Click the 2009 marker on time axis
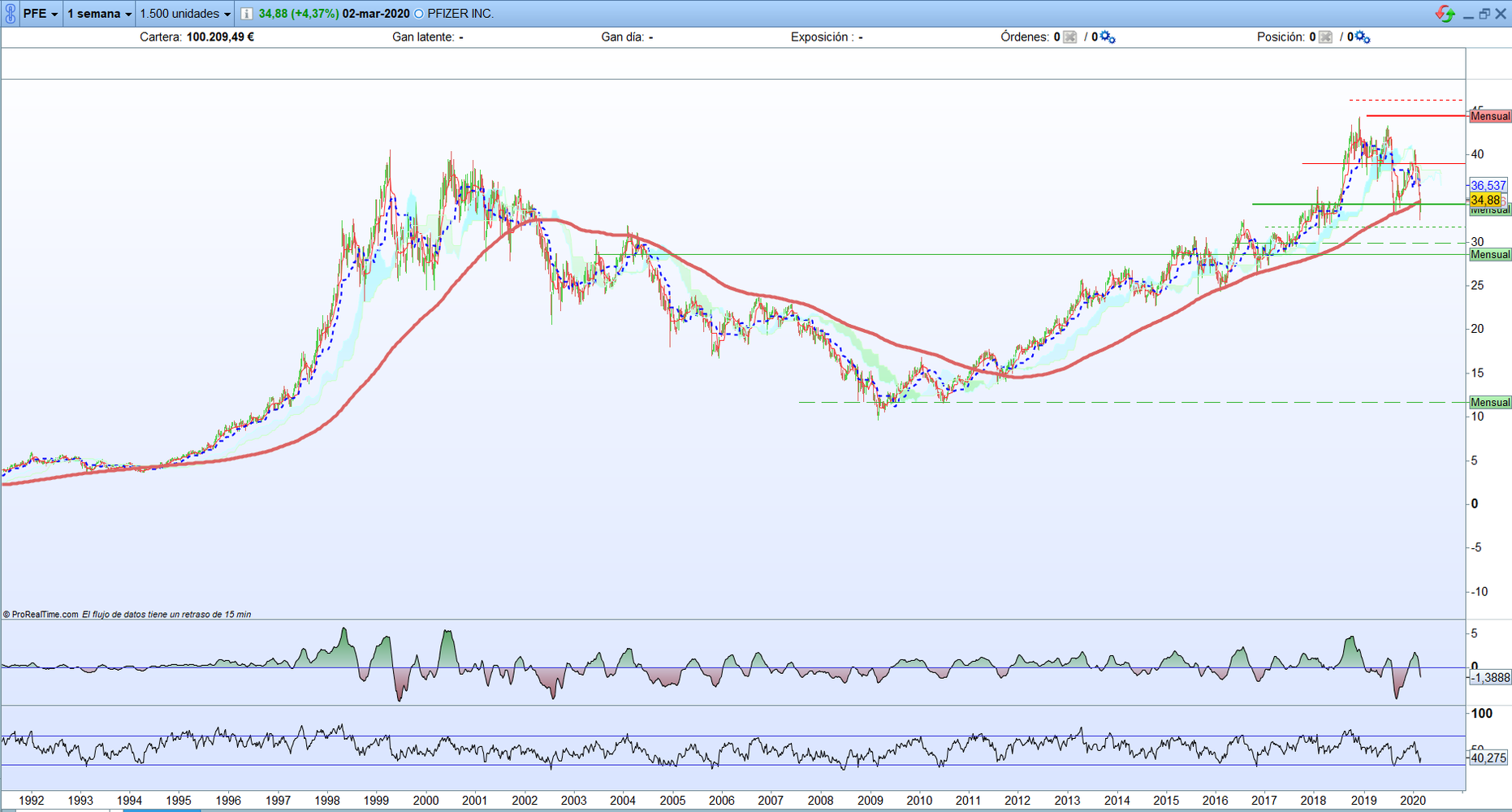Viewport: 1512px width, 812px height. tap(870, 801)
